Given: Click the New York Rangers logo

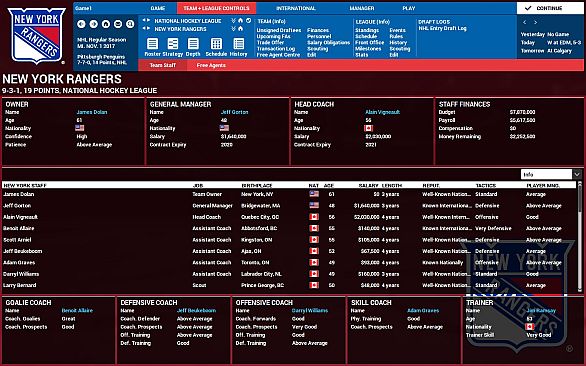Looking at the screenshot, I should coord(36,35).
